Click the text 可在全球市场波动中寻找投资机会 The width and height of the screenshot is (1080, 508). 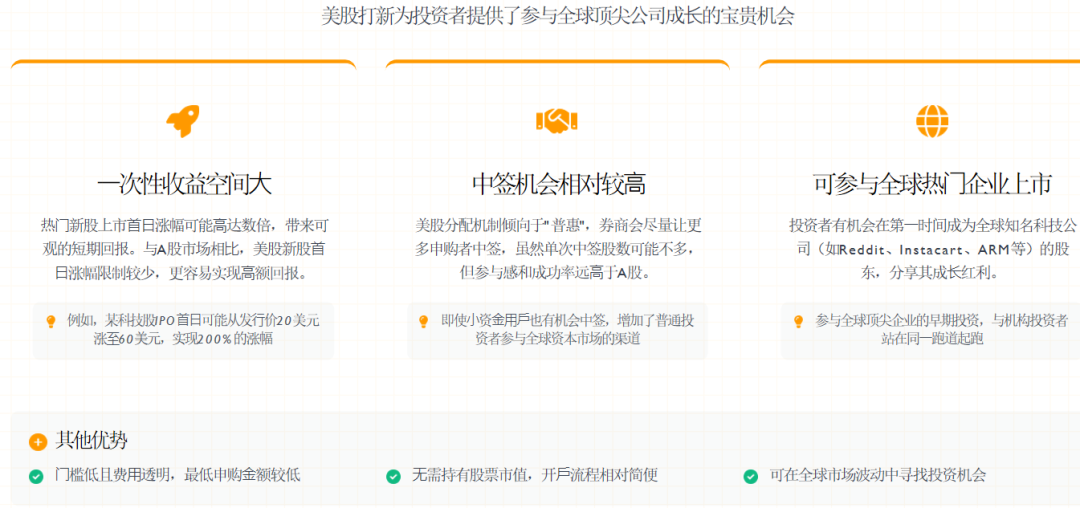[878, 476]
